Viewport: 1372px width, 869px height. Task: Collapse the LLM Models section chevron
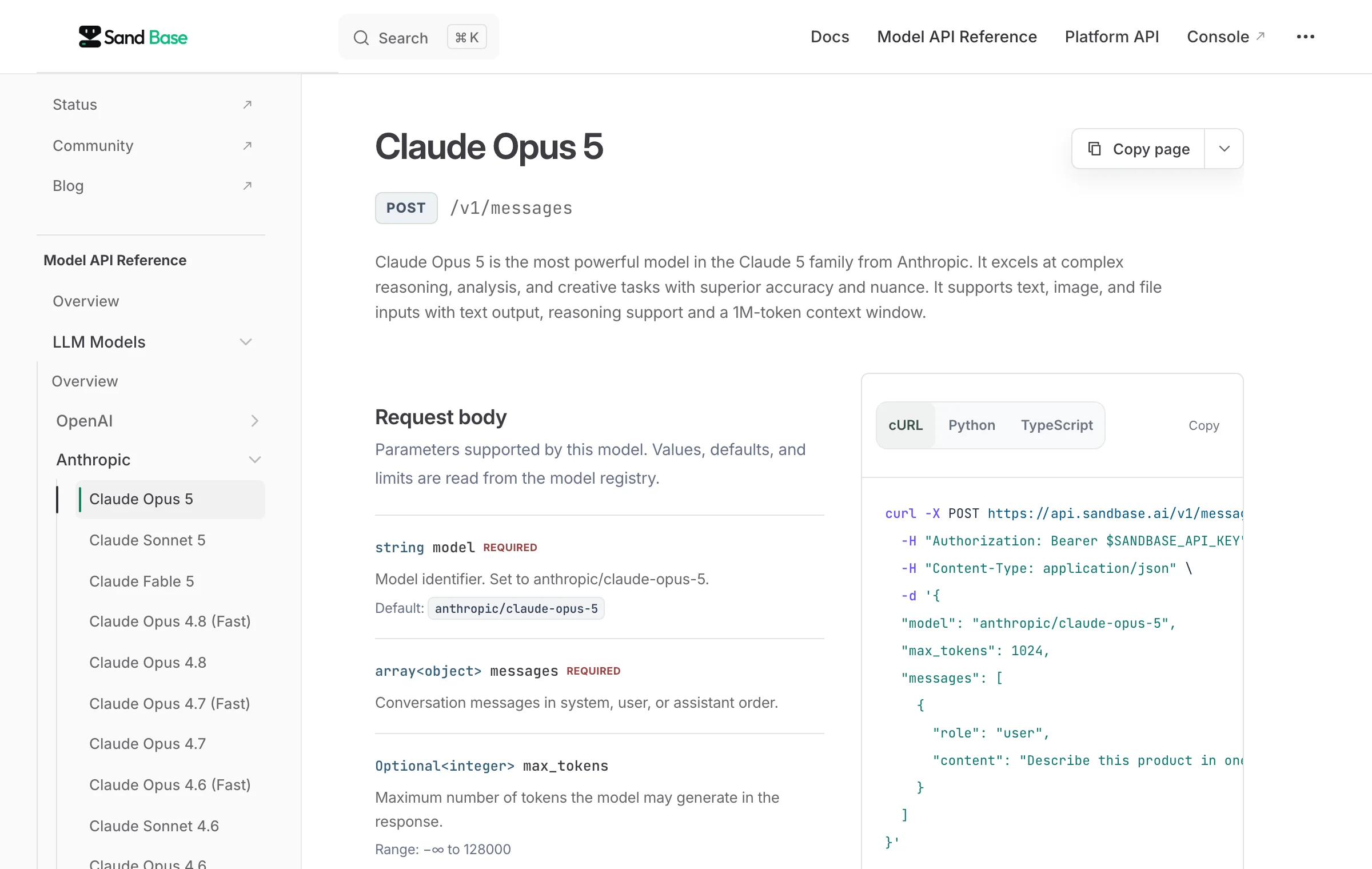(246, 342)
